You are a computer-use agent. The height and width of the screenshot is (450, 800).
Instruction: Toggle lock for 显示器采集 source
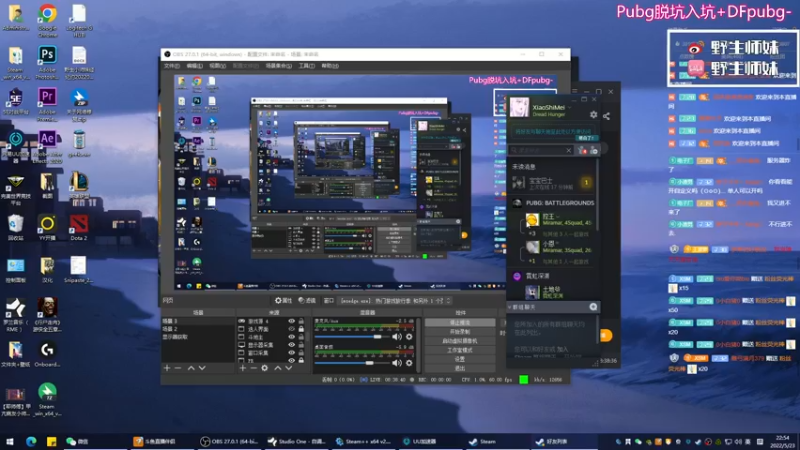[x=302, y=344]
